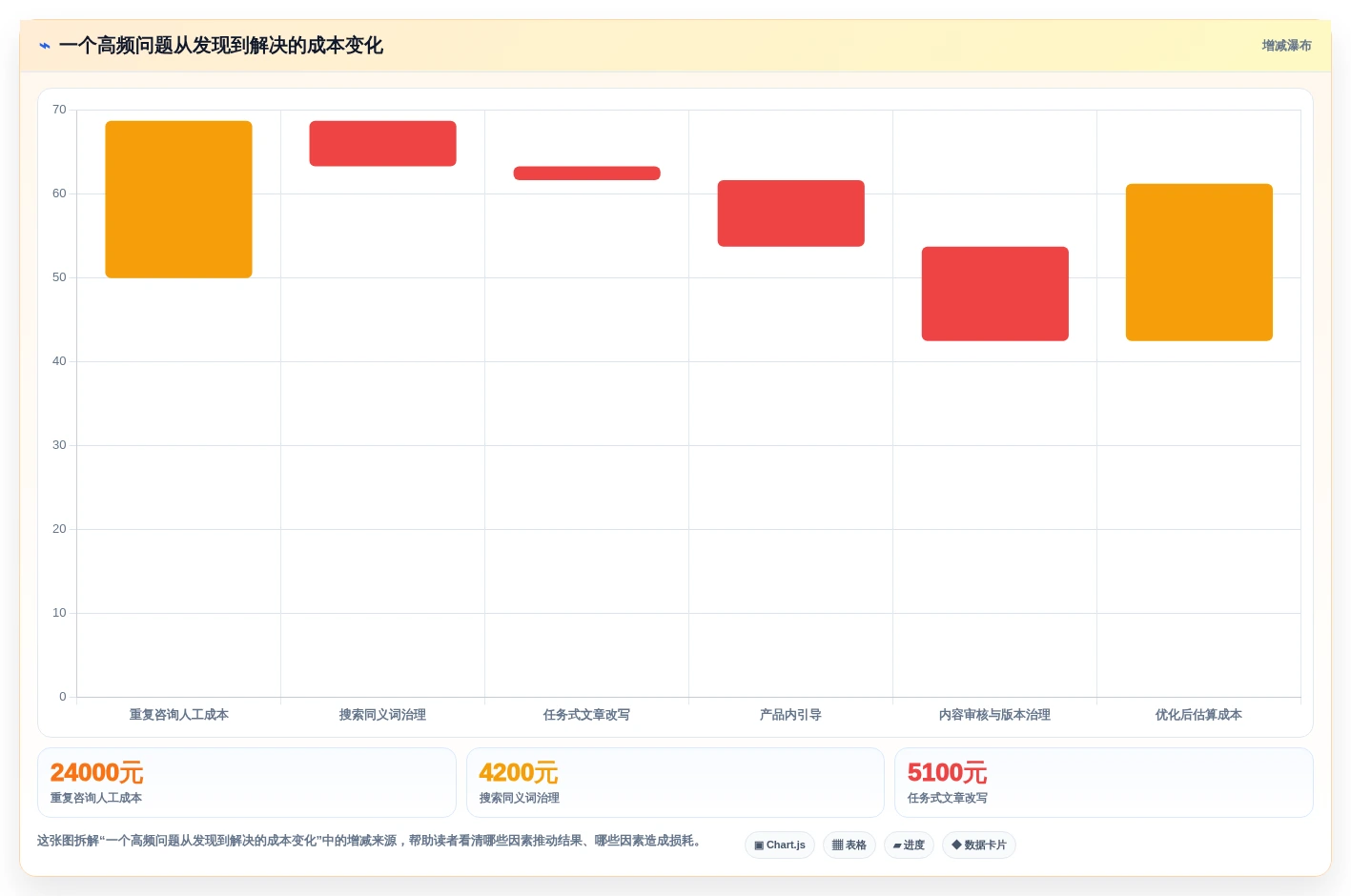Click y-axis value 40
Image resolution: width=1351 pixels, height=896 pixels.
(x=59, y=361)
